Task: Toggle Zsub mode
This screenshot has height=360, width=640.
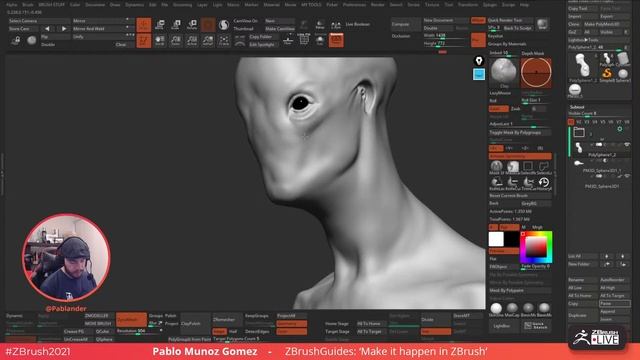Action: click(x=516, y=109)
